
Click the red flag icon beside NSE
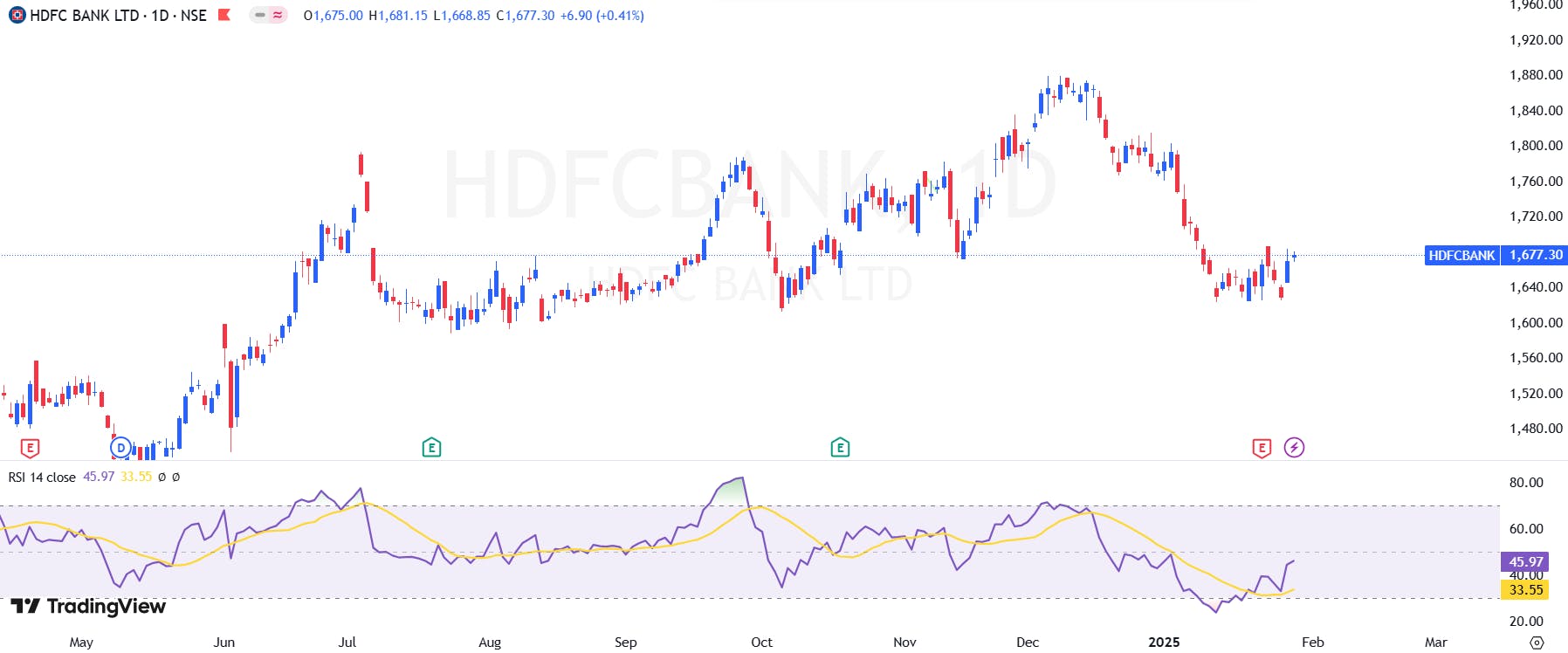224,15
